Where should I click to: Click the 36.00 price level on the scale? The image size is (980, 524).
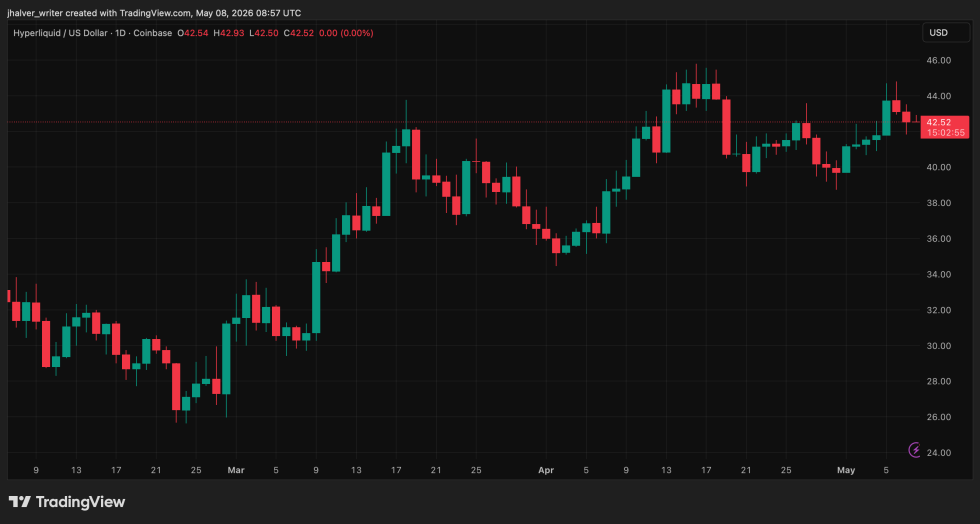click(939, 239)
